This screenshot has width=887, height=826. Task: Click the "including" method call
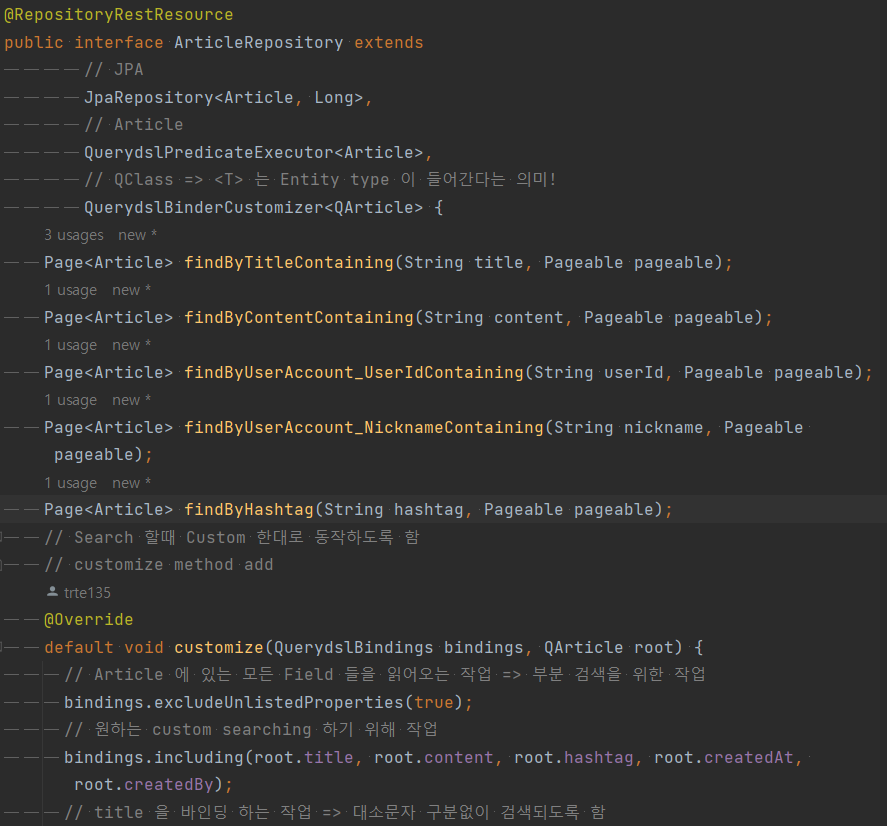point(199,757)
